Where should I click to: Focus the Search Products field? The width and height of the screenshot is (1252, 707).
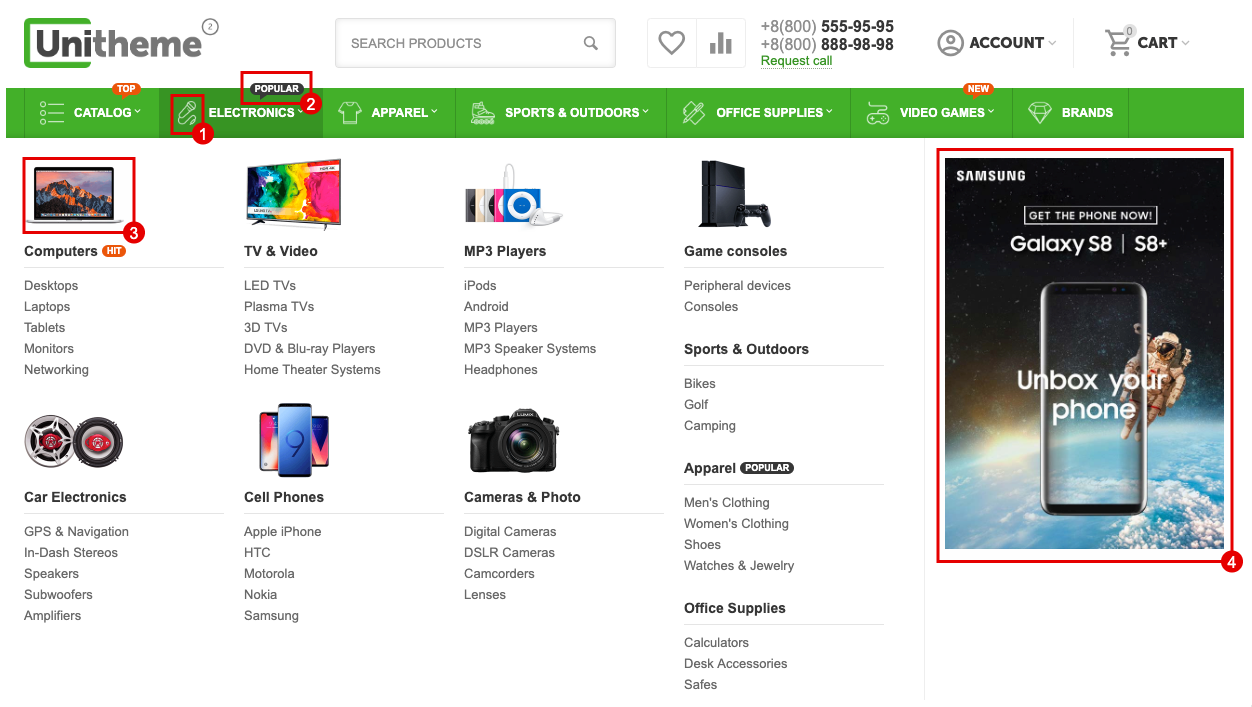point(475,43)
